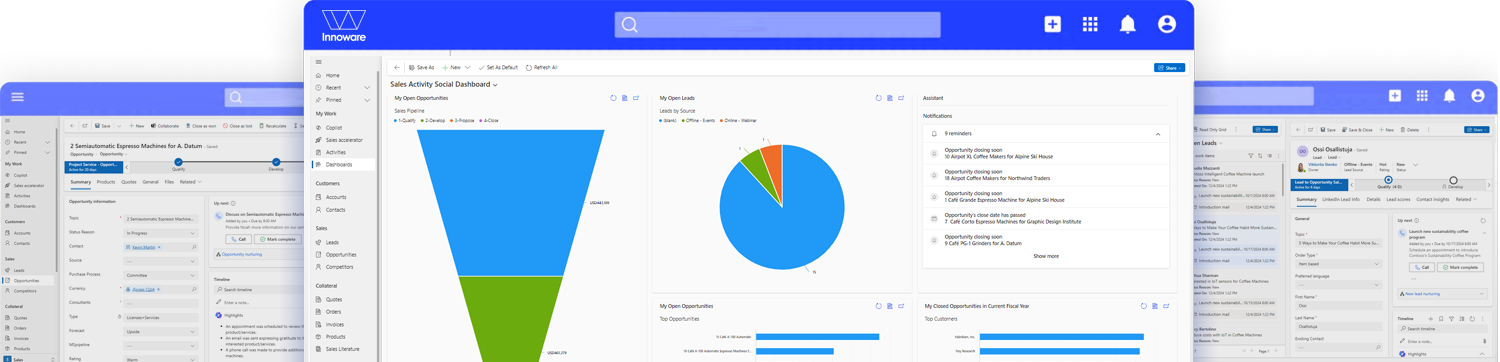Open Sales Activity Social Dashboard selector dropdown
The image size is (1500, 362).
495,85
